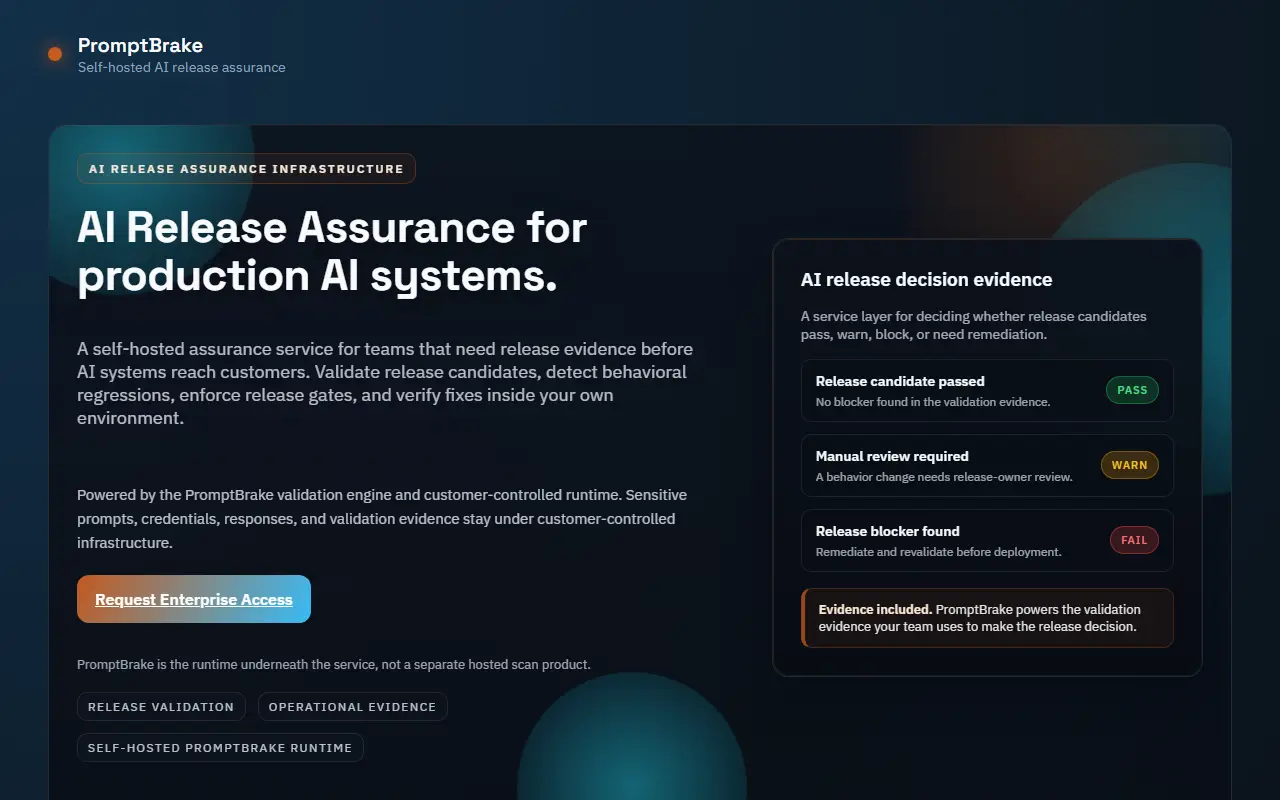Click "Remediate and revalidate before deployment."
This screenshot has width=1280, height=800.
click(939, 552)
